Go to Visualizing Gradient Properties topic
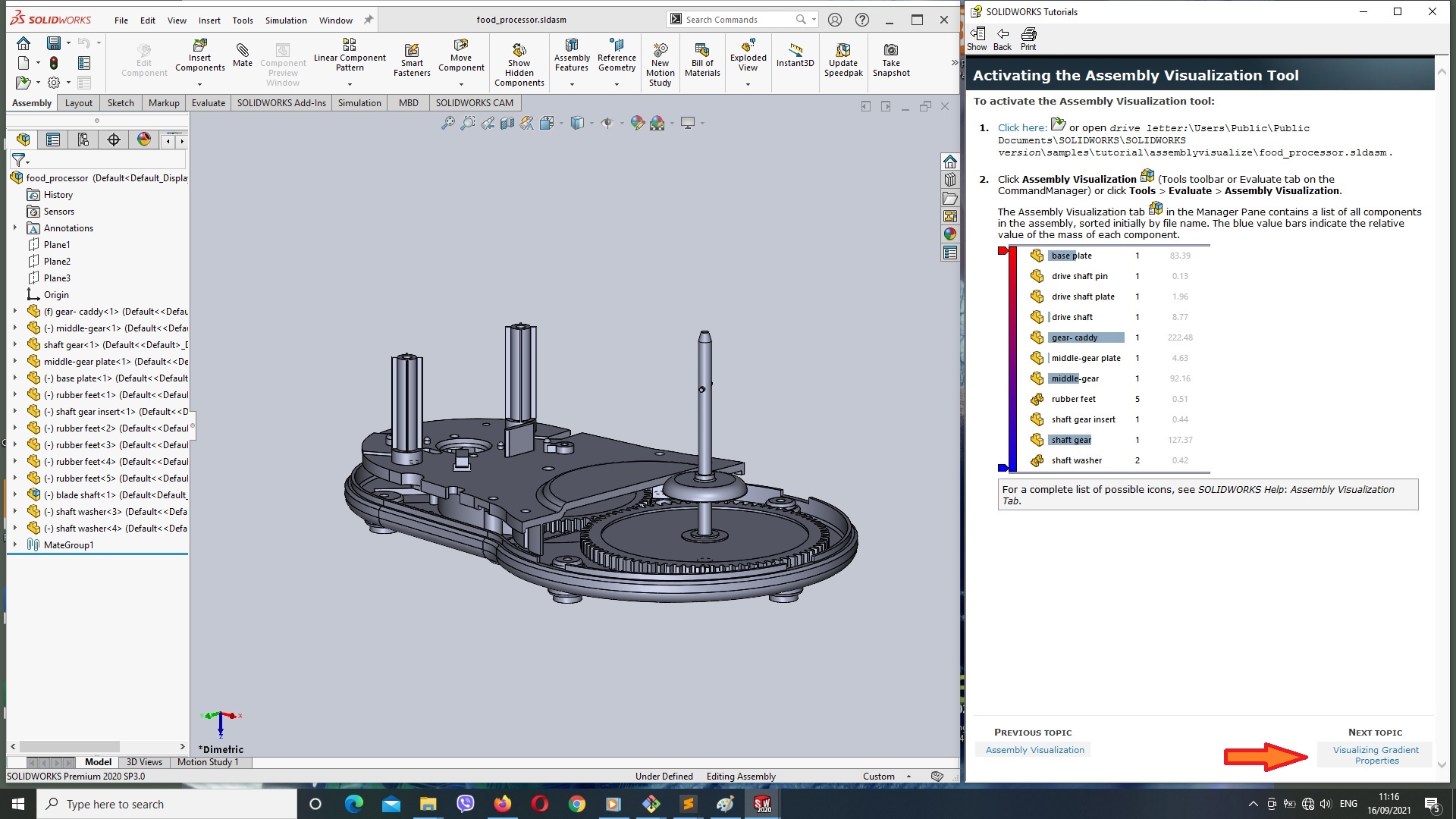 point(1376,755)
